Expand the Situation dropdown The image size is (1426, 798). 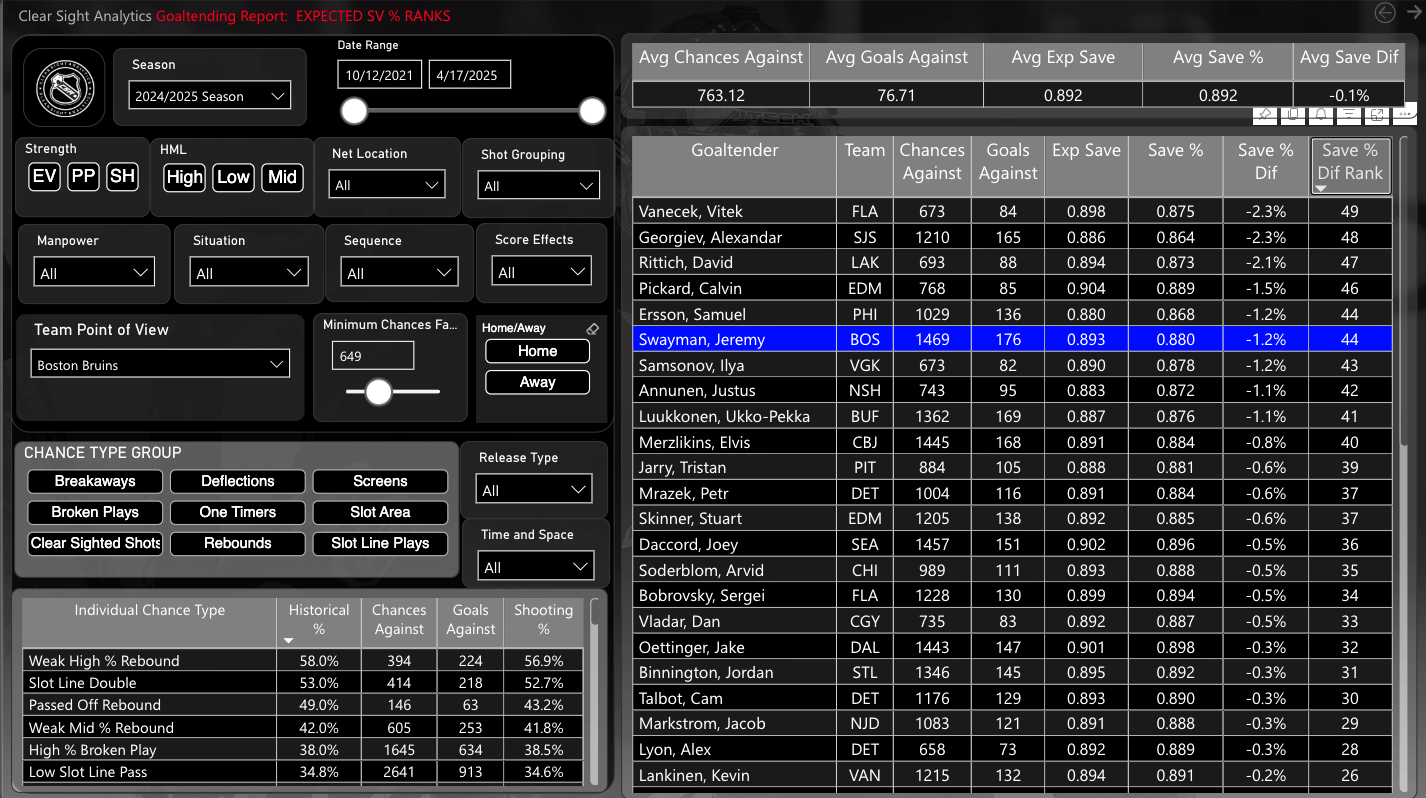pos(249,273)
